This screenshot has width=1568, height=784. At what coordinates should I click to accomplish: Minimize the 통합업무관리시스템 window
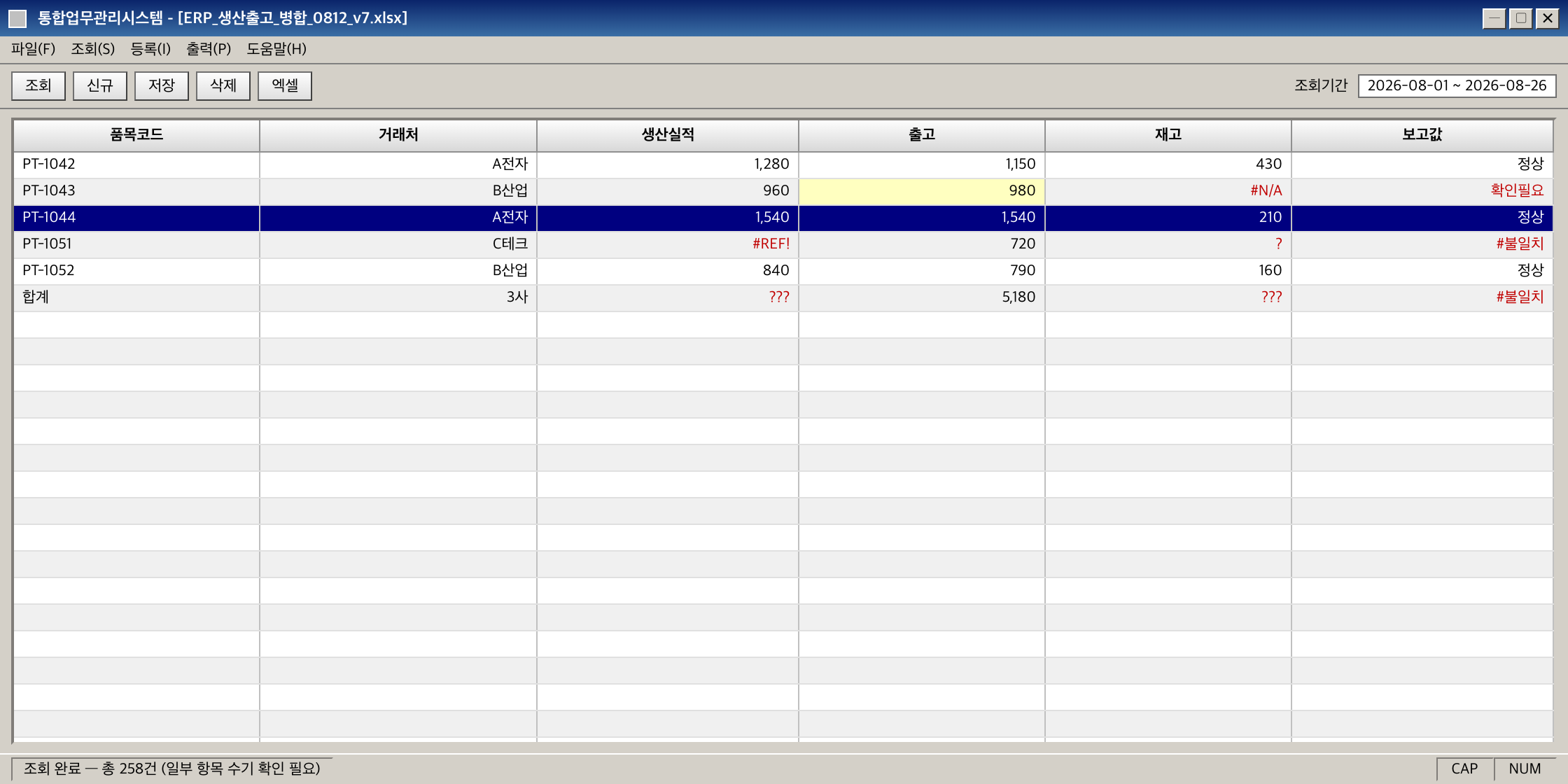1494,18
